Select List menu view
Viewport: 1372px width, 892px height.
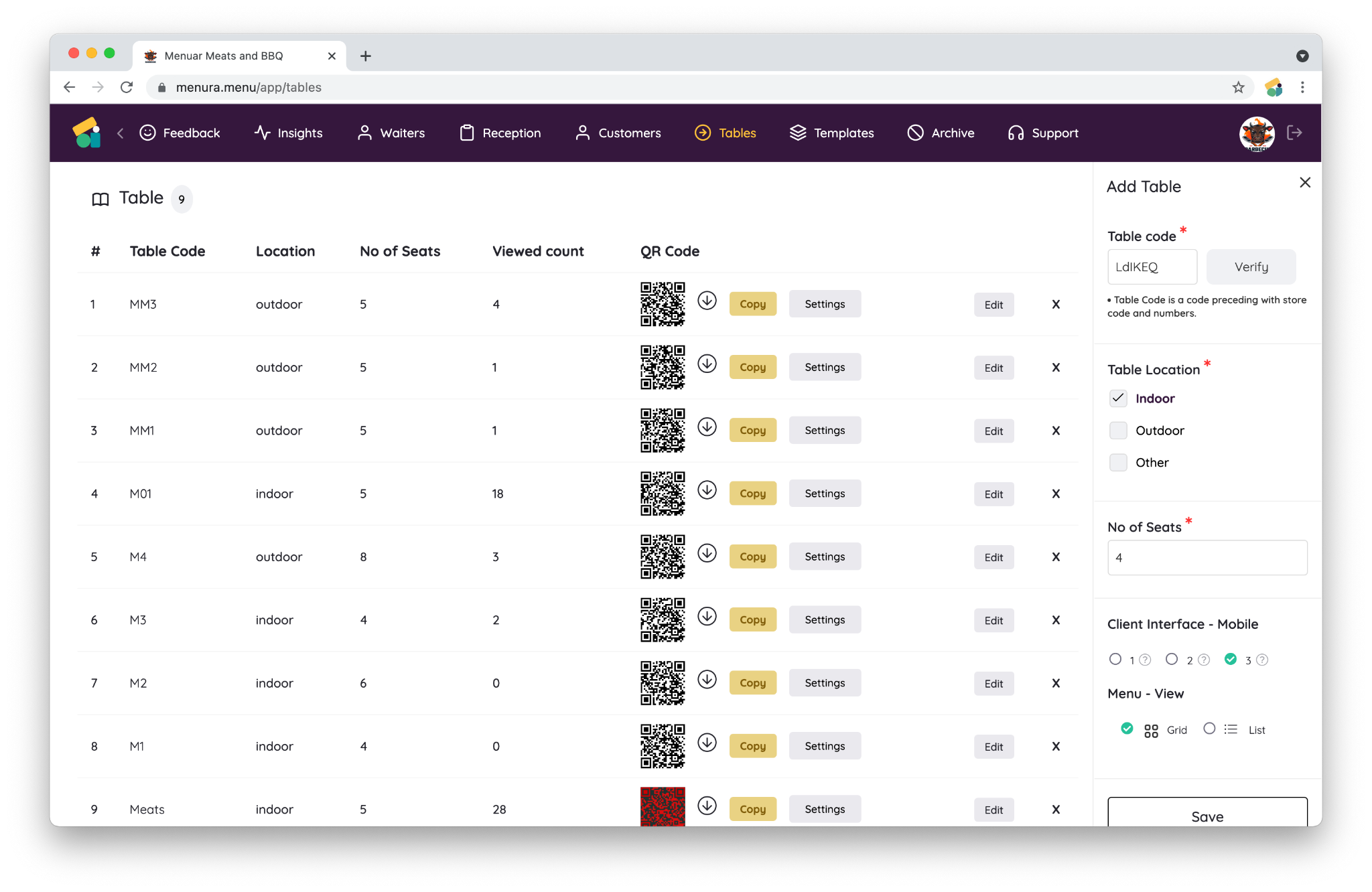pyautogui.click(x=1209, y=729)
